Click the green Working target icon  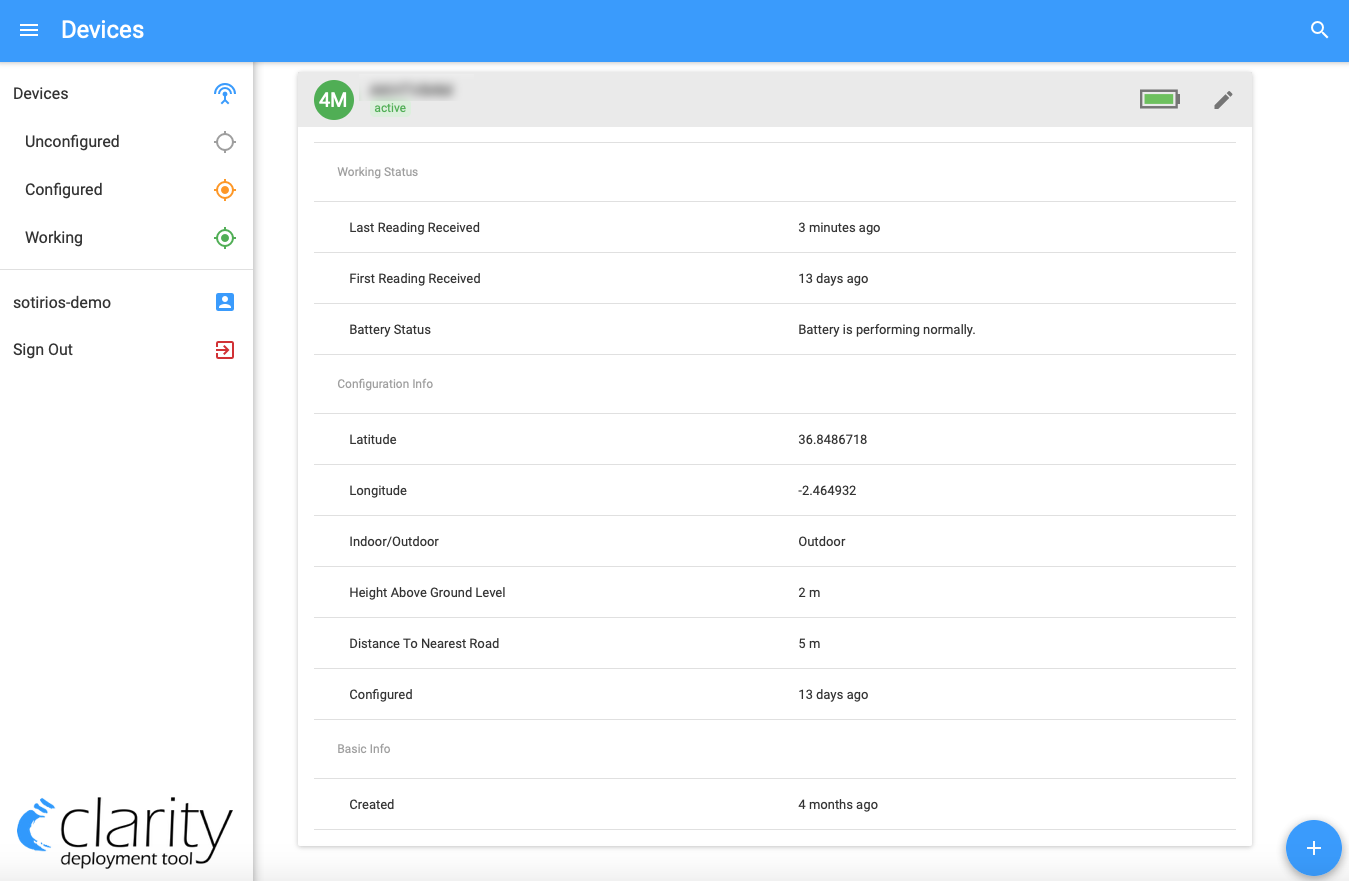225,238
